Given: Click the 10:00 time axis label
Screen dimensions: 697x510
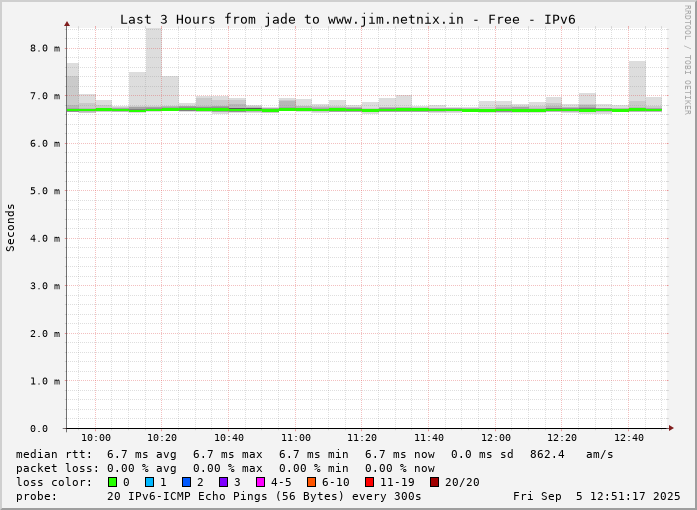Looking at the screenshot, I should click(96, 438).
